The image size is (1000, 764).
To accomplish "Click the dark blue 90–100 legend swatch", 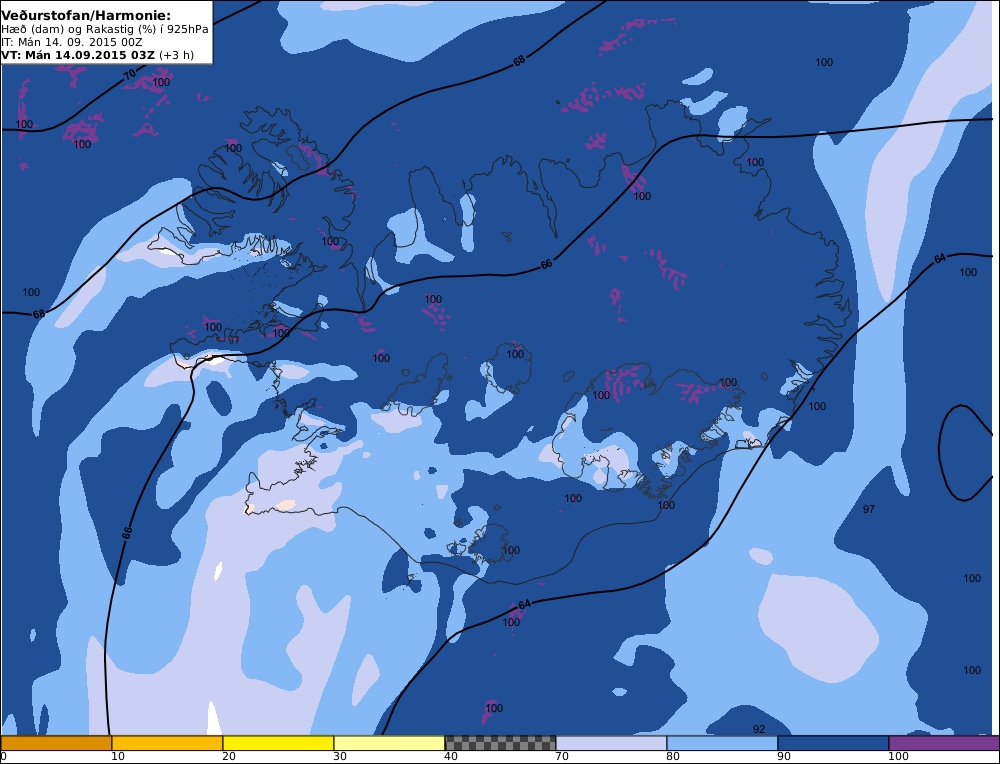I will point(833,743).
